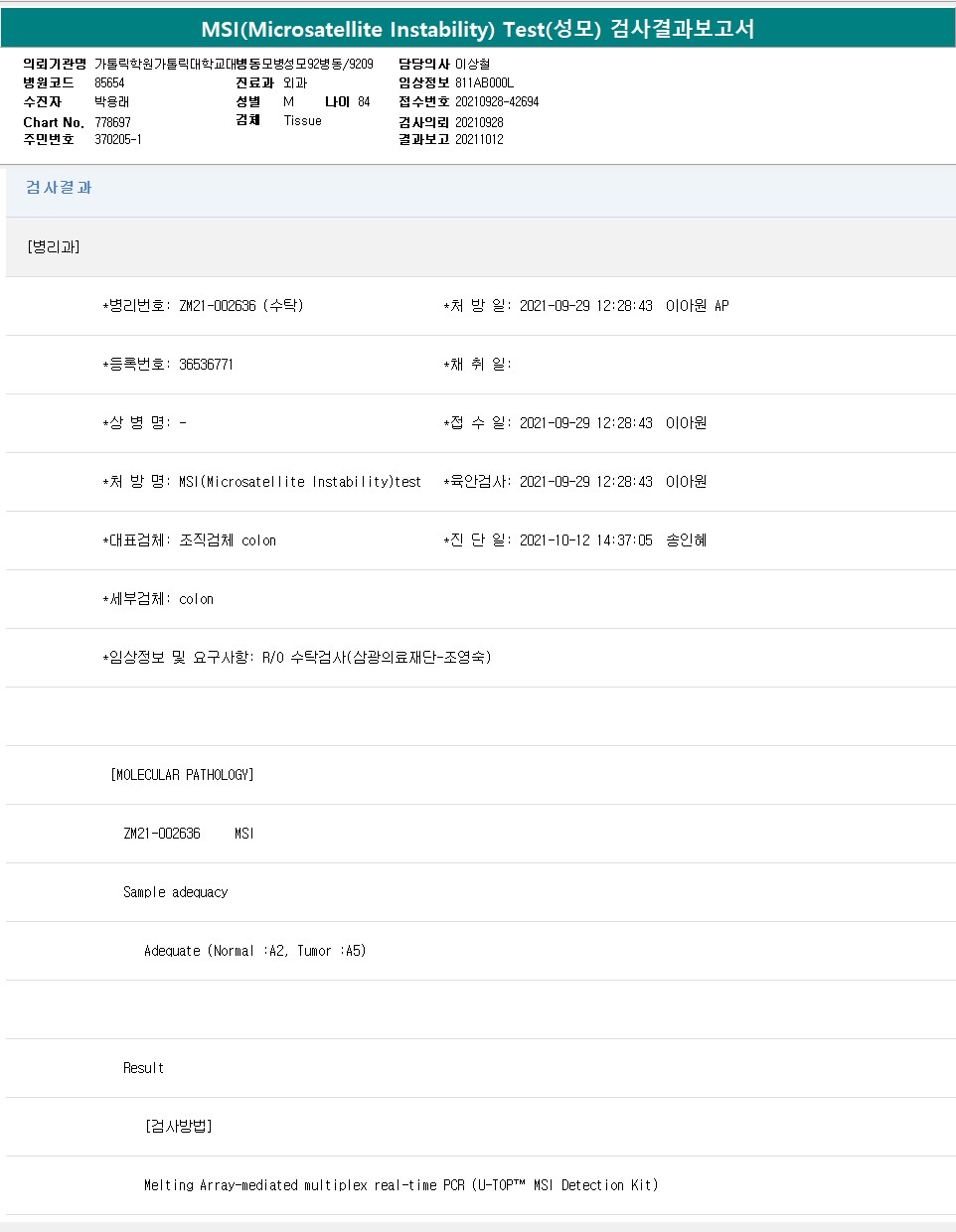Click the specimen type 'Tissue'
Viewport: 956px width, 1232px height.
tap(302, 121)
